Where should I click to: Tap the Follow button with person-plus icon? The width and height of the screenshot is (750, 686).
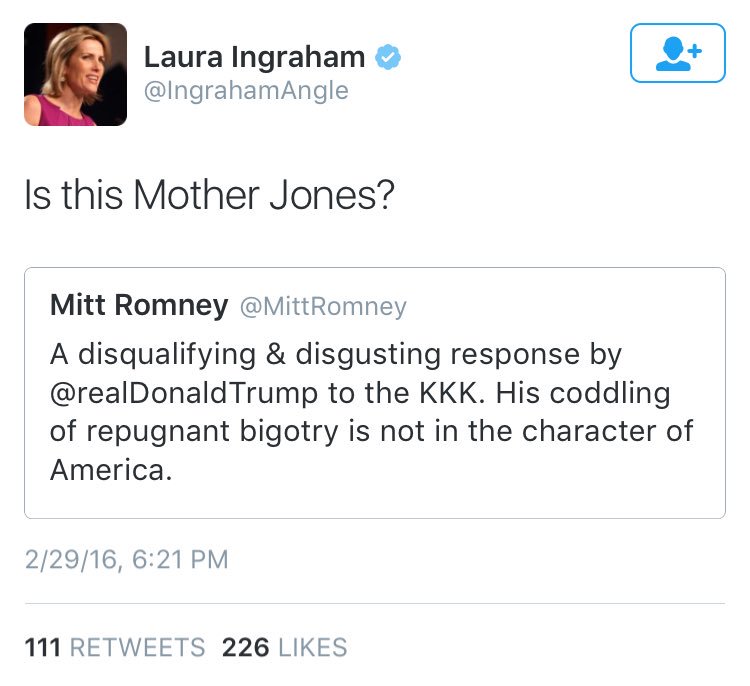[677, 53]
